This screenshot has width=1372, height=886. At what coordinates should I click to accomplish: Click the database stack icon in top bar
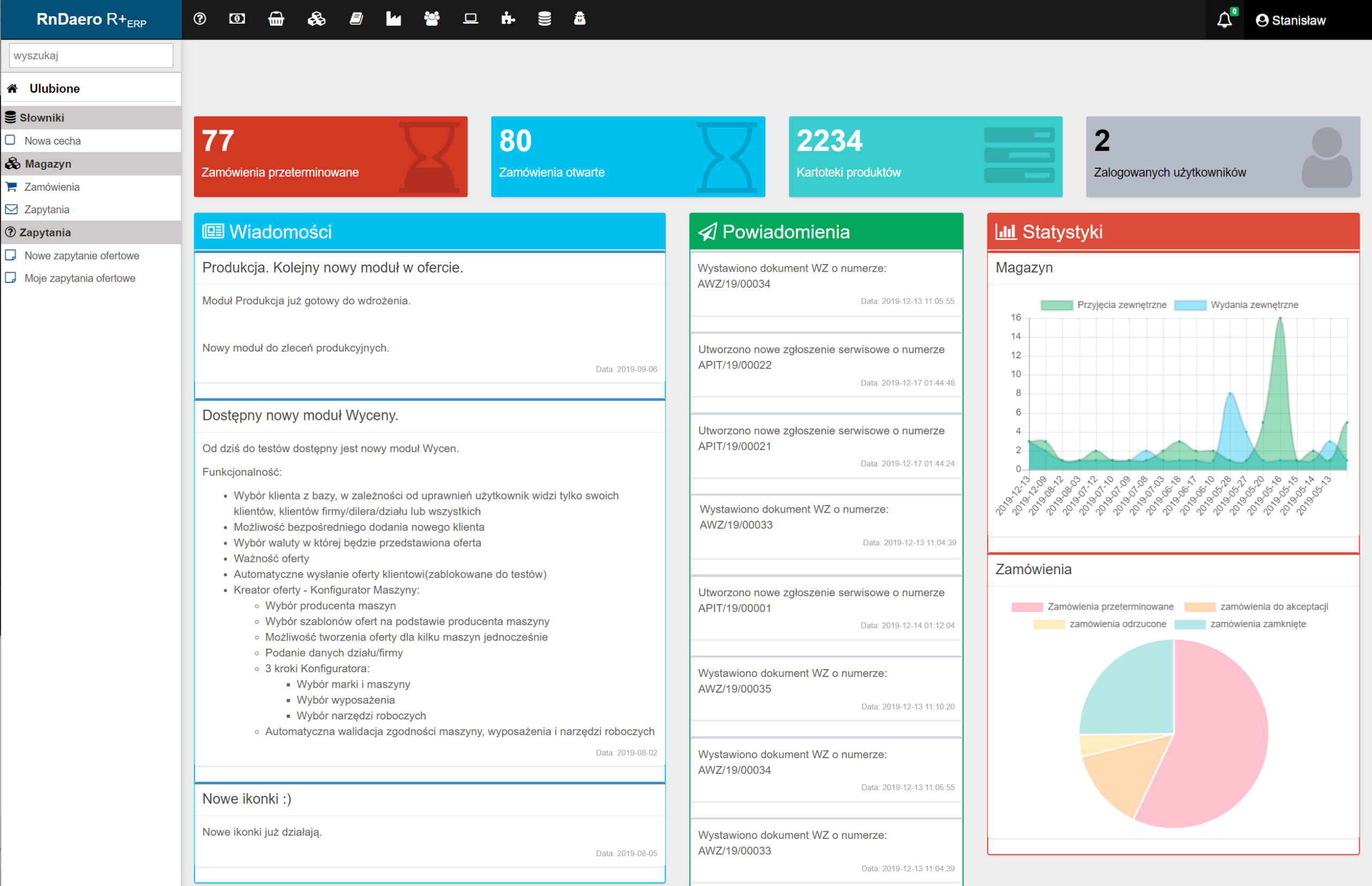(x=545, y=19)
